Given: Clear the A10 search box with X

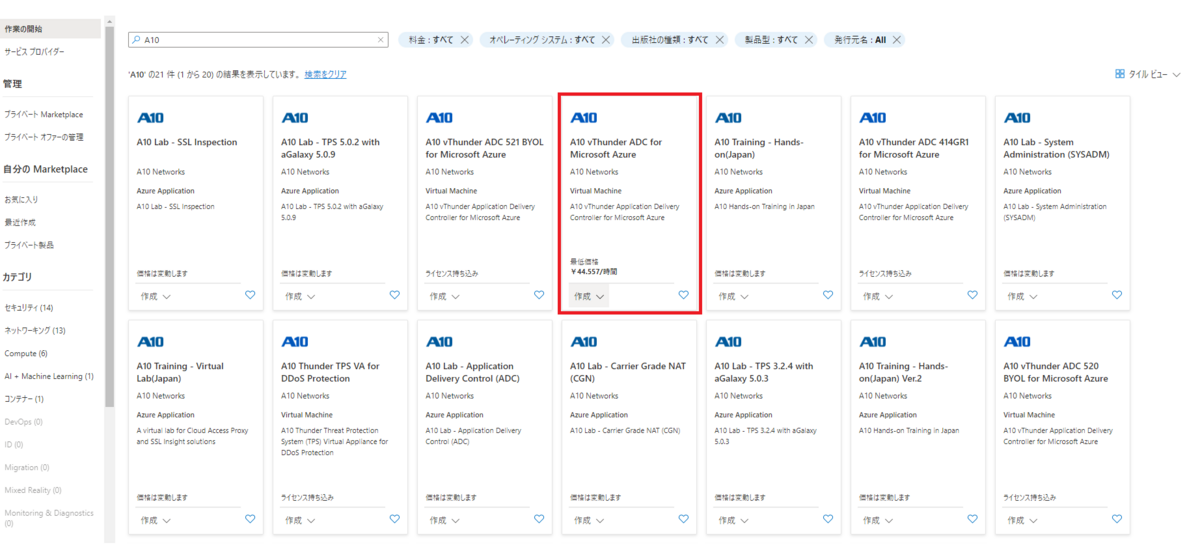Looking at the screenshot, I should click(x=380, y=40).
